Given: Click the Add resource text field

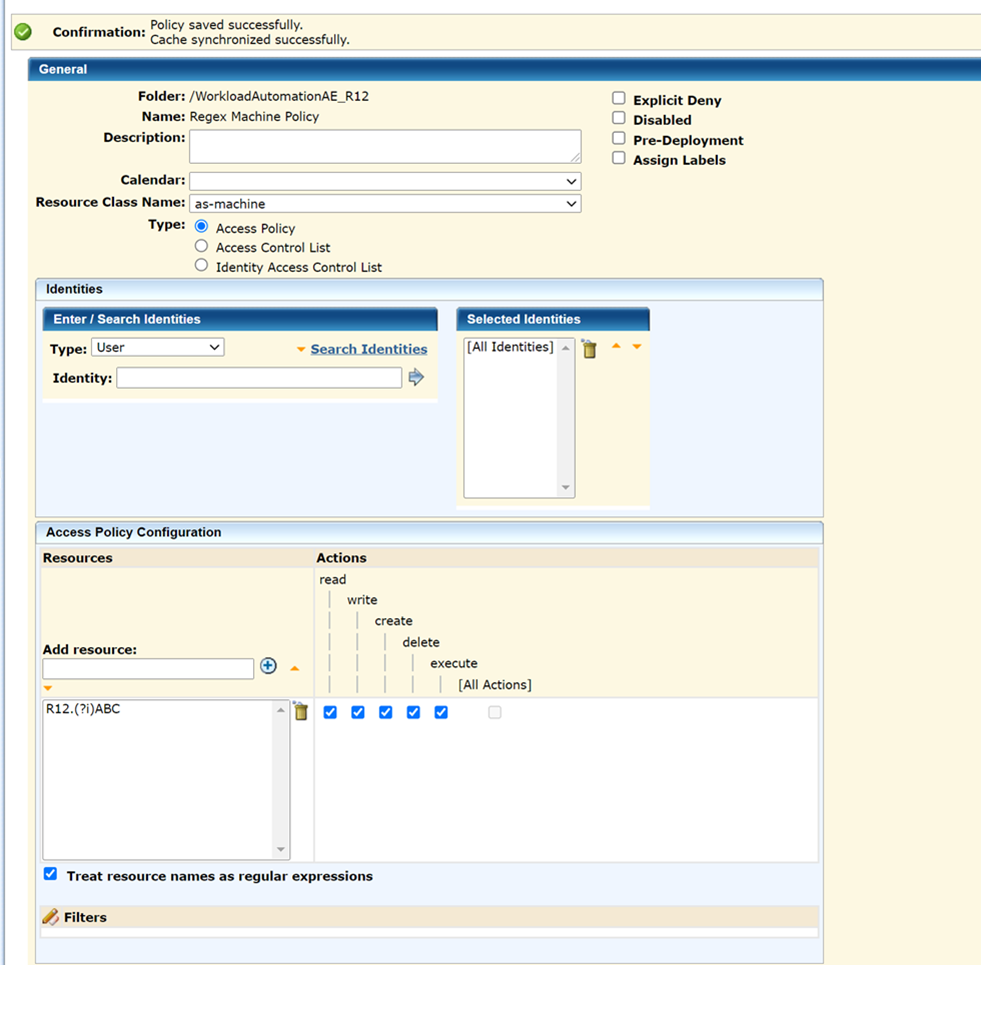Looking at the screenshot, I should (148, 669).
